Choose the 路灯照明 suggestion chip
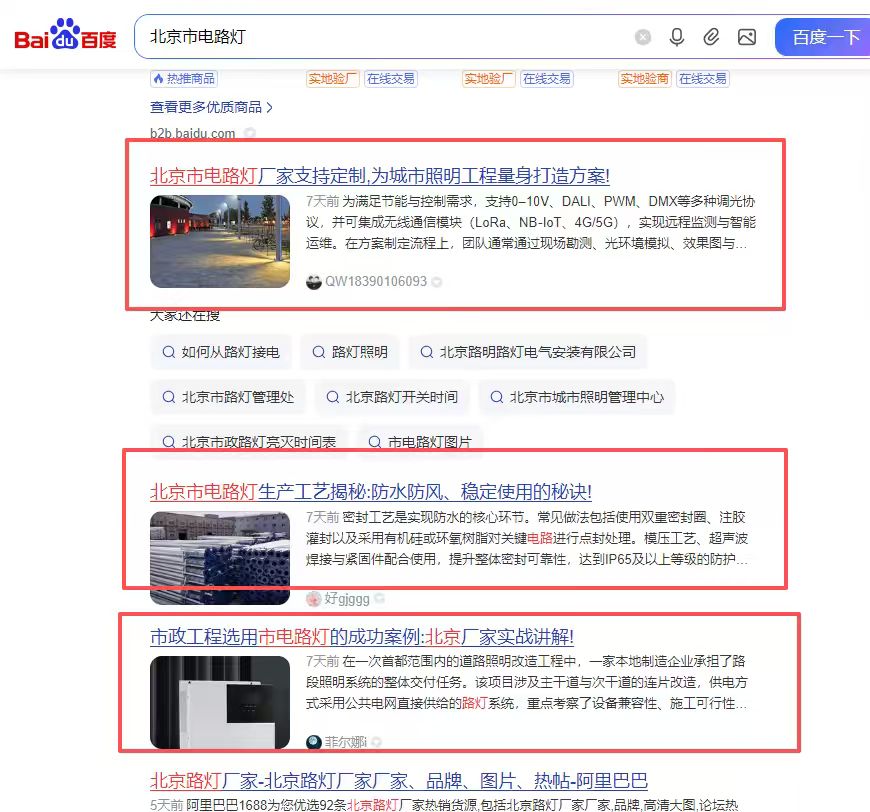The image size is (870, 812). [350, 352]
